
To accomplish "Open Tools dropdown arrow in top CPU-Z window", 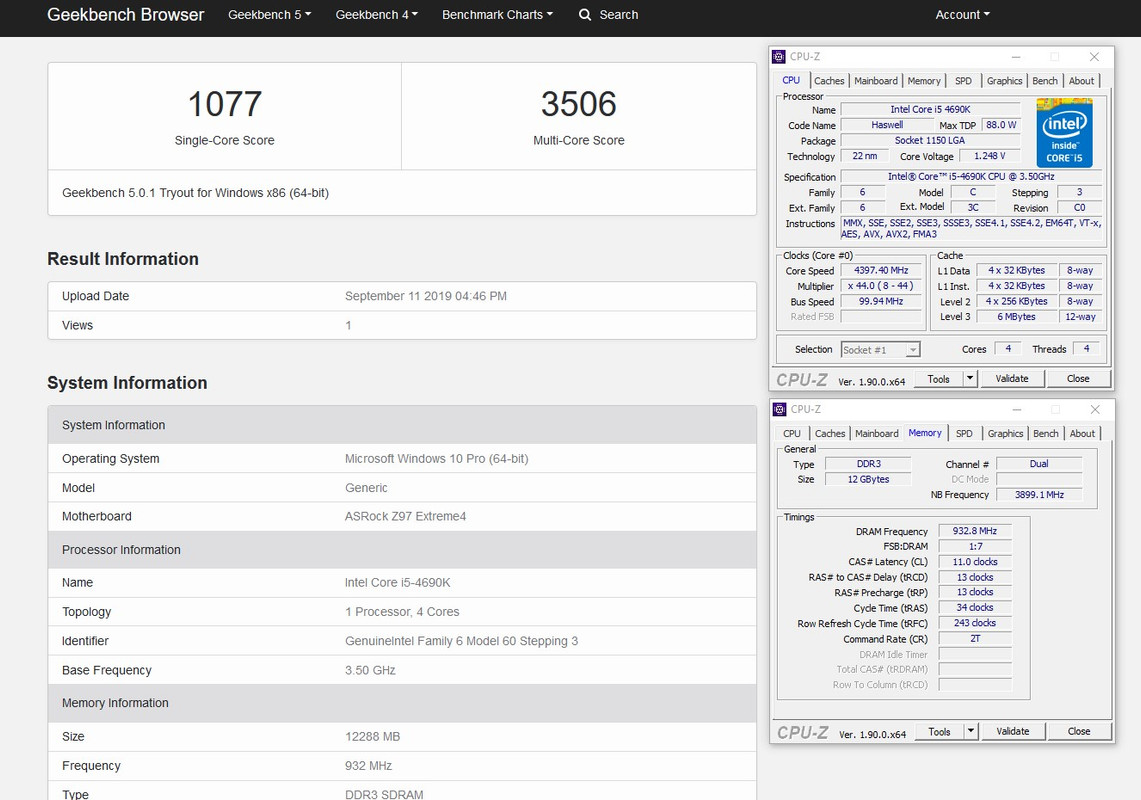I will 969,379.
